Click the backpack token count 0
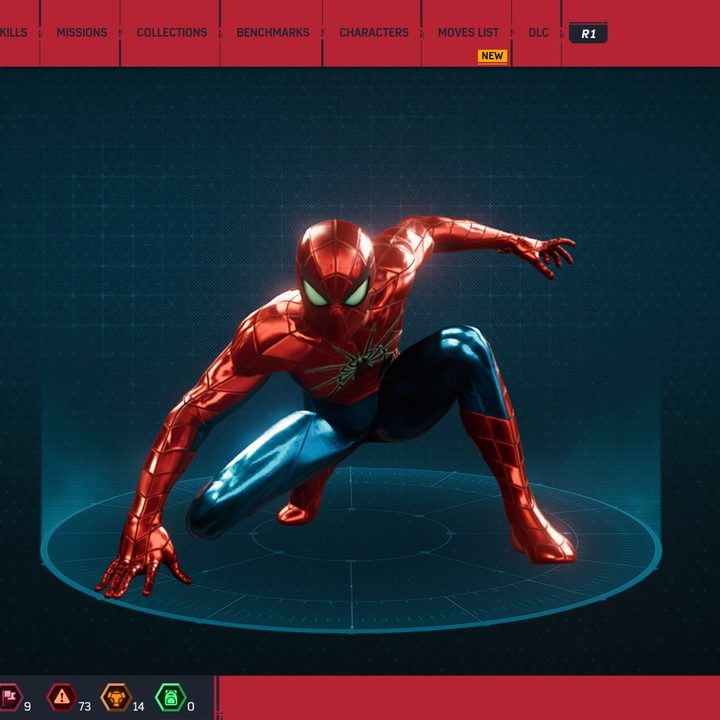The width and height of the screenshot is (720, 720). (x=191, y=706)
